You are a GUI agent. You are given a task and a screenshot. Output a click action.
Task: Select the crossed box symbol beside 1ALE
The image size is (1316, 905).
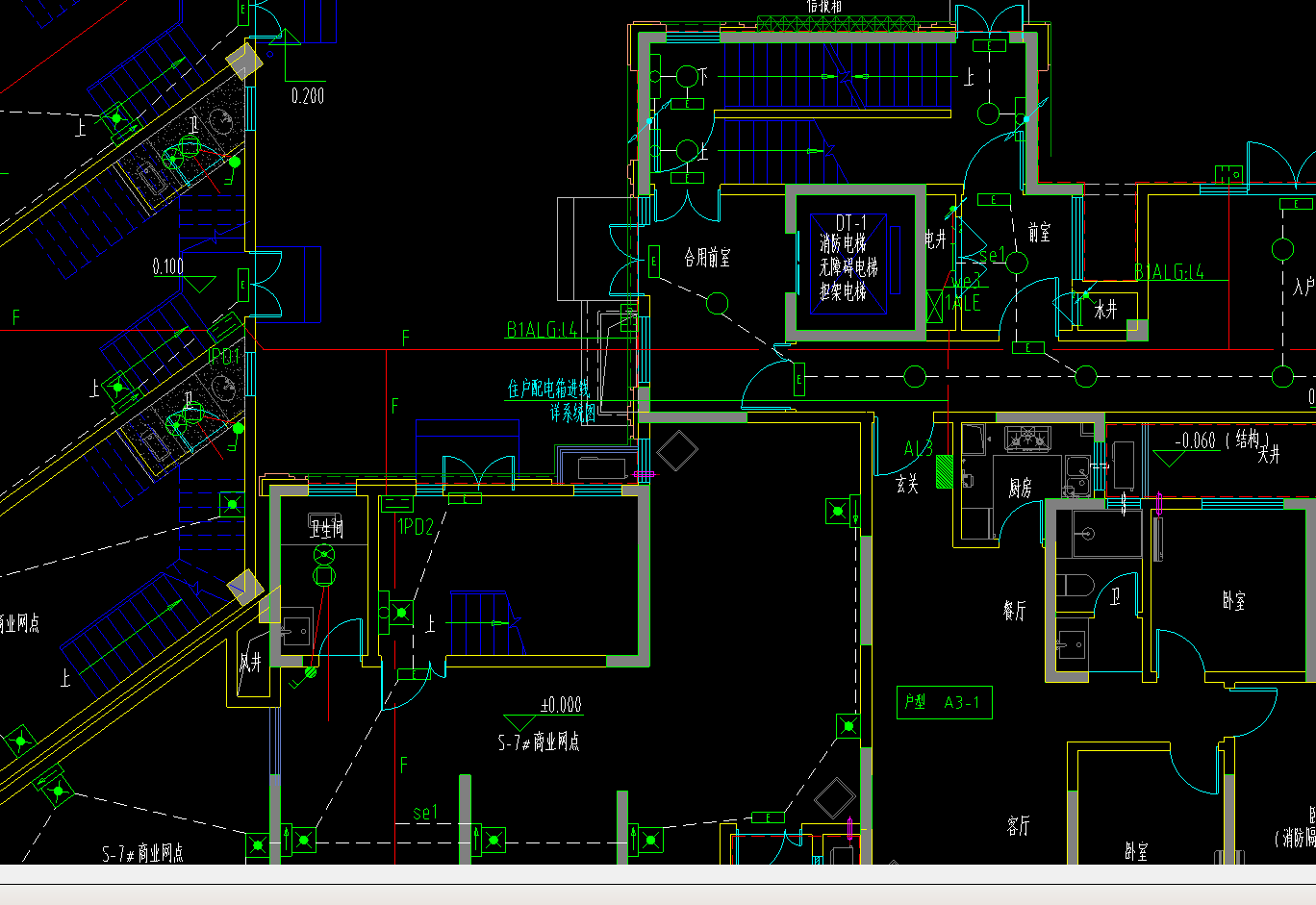[x=934, y=307]
